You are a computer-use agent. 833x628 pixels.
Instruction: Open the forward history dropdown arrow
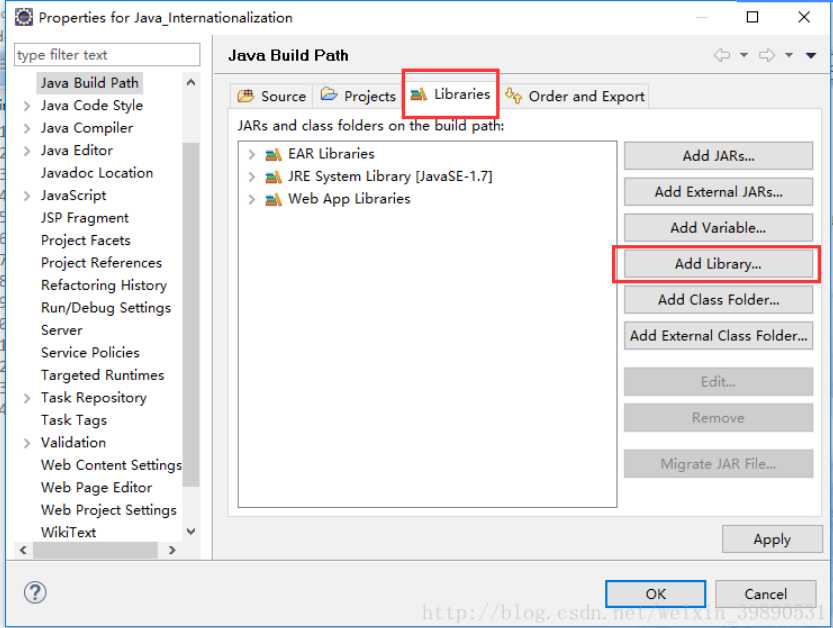pyautogui.click(x=789, y=55)
